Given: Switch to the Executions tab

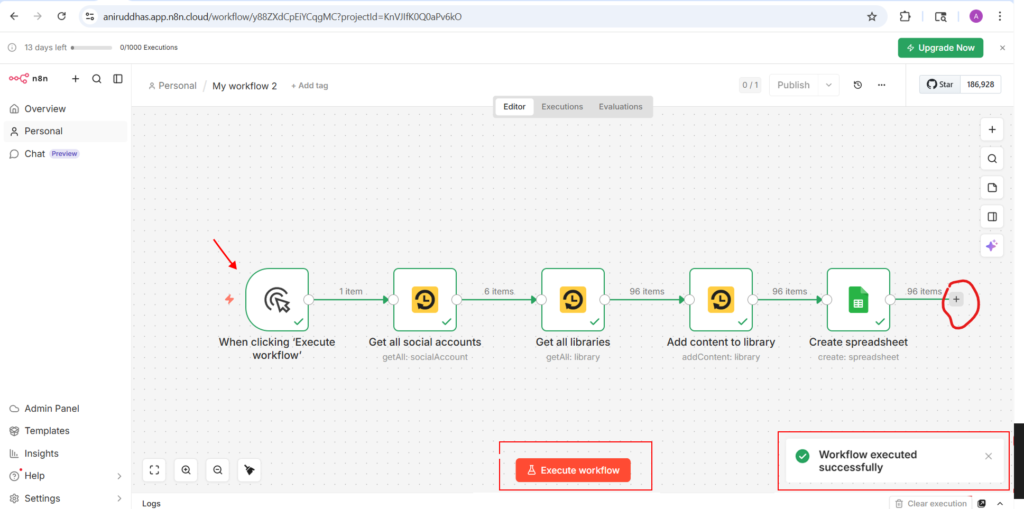Looking at the screenshot, I should coord(562,107).
